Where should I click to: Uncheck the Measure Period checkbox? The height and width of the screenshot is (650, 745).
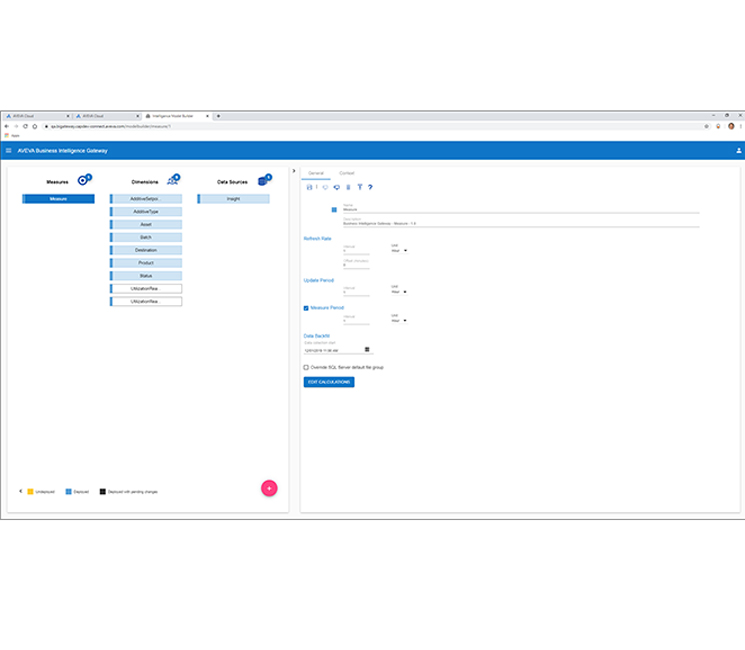pos(306,308)
